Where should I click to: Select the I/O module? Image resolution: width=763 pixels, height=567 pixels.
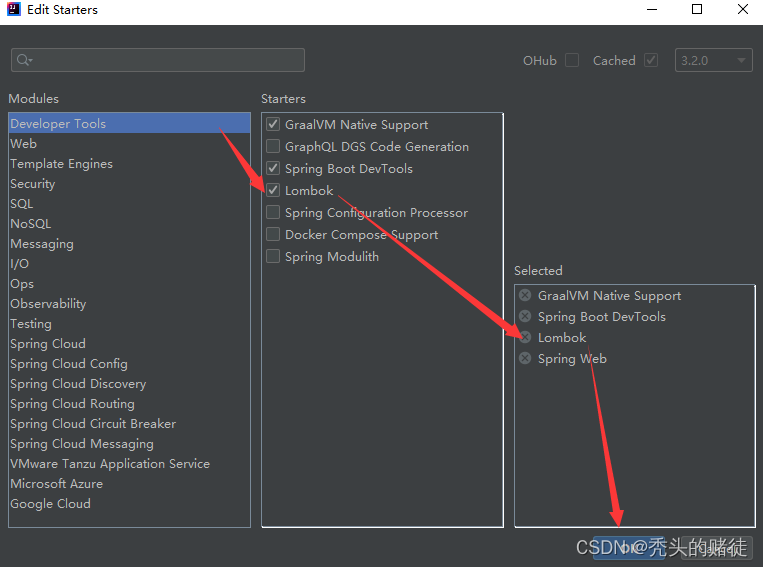click(x=129, y=263)
